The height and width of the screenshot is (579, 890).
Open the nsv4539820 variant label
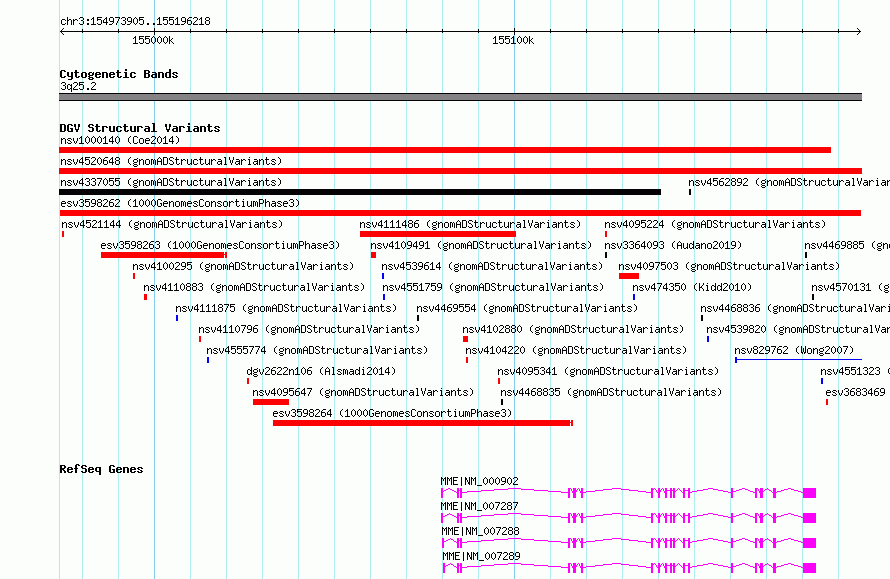pyautogui.click(x=798, y=329)
